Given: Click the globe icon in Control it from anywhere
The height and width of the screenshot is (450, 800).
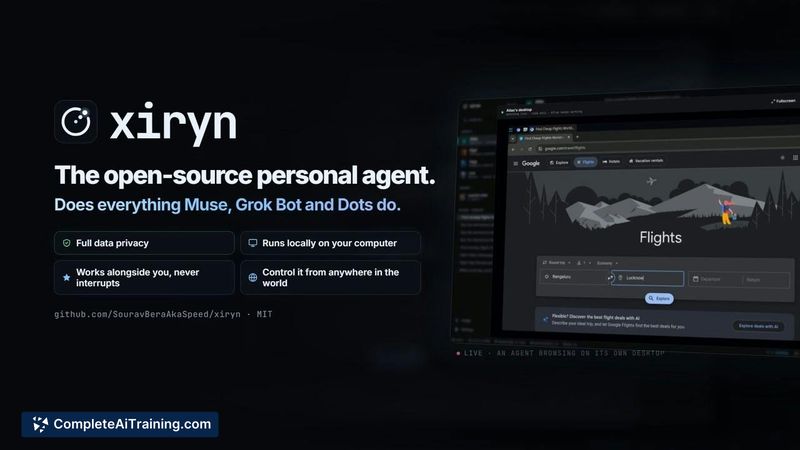Looking at the screenshot, I should pos(253,278).
